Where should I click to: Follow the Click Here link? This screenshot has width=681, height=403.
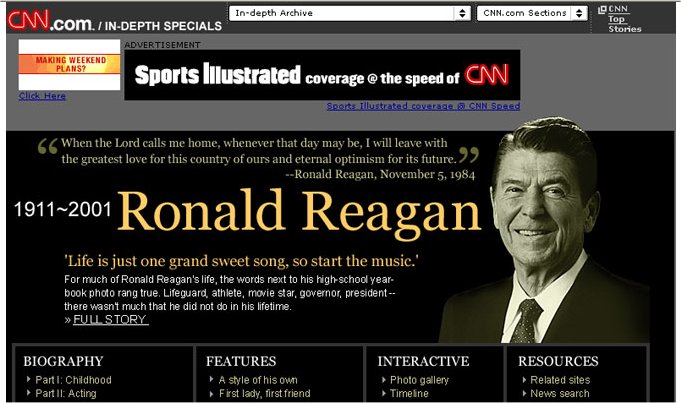click(42, 96)
